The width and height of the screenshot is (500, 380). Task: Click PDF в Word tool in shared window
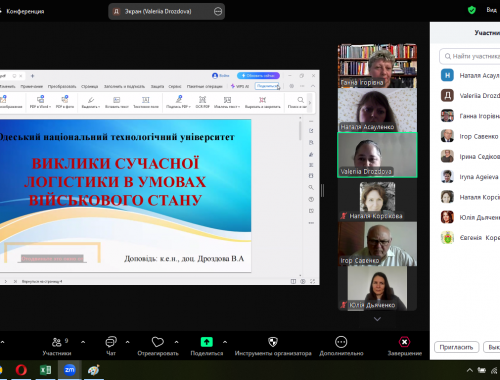click(x=40, y=102)
